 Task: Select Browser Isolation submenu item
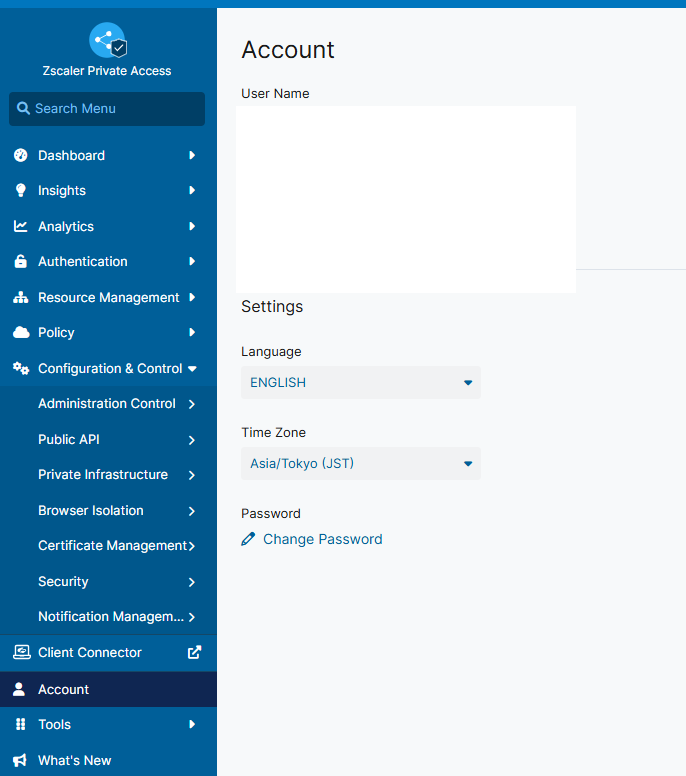point(108,511)
